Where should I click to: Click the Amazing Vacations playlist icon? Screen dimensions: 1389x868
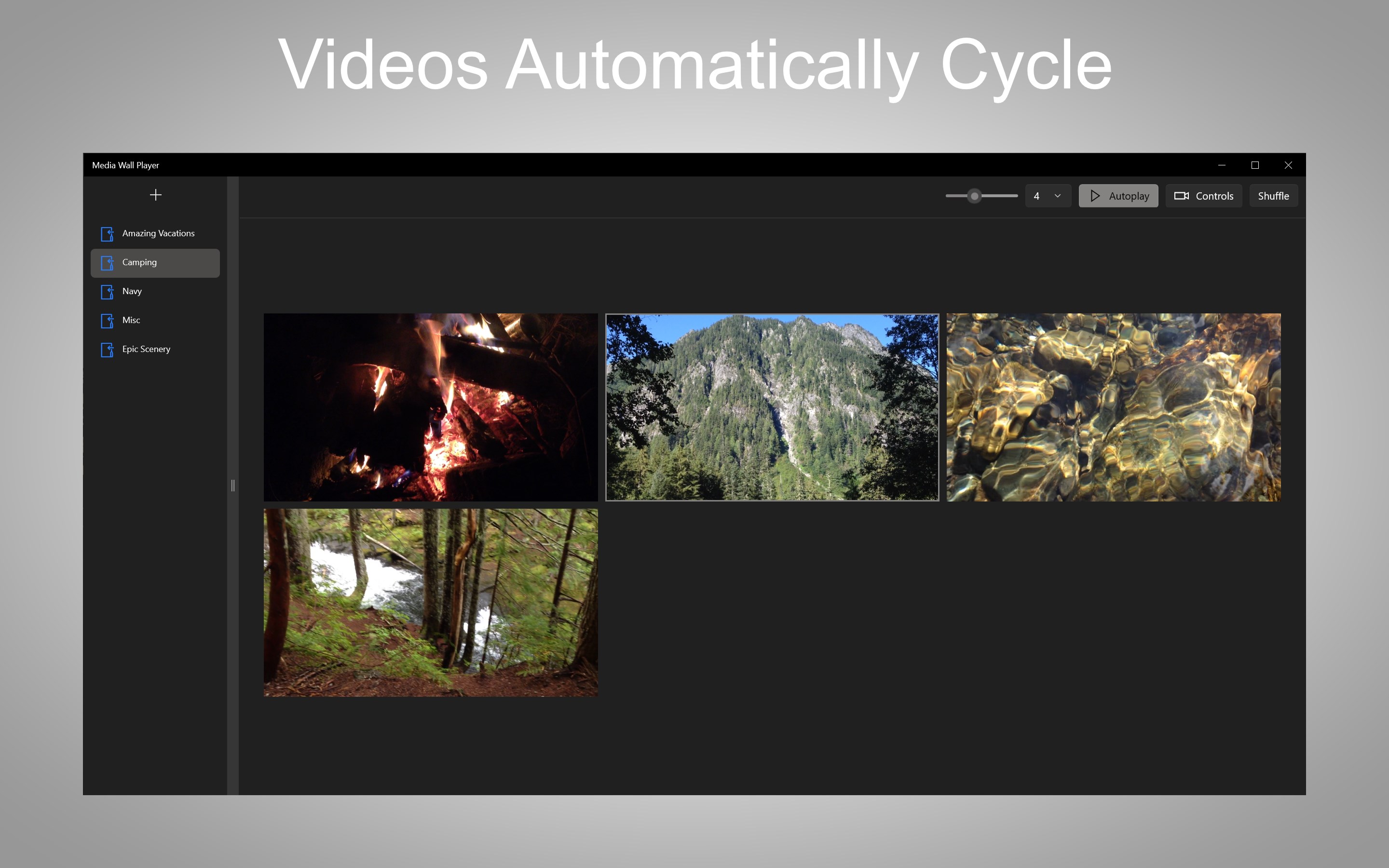tap(108, 234)
